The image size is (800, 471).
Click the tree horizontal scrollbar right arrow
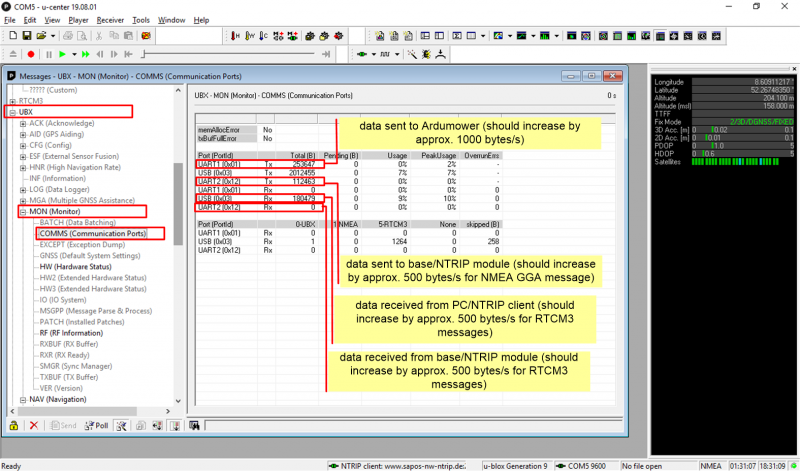click(168, 411)
